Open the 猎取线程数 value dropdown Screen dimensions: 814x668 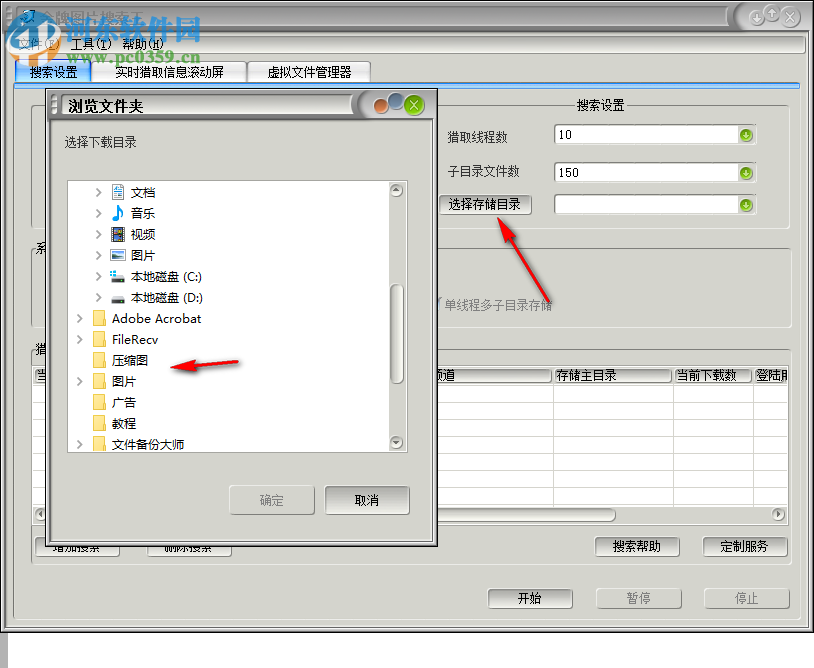pos(746,134)
